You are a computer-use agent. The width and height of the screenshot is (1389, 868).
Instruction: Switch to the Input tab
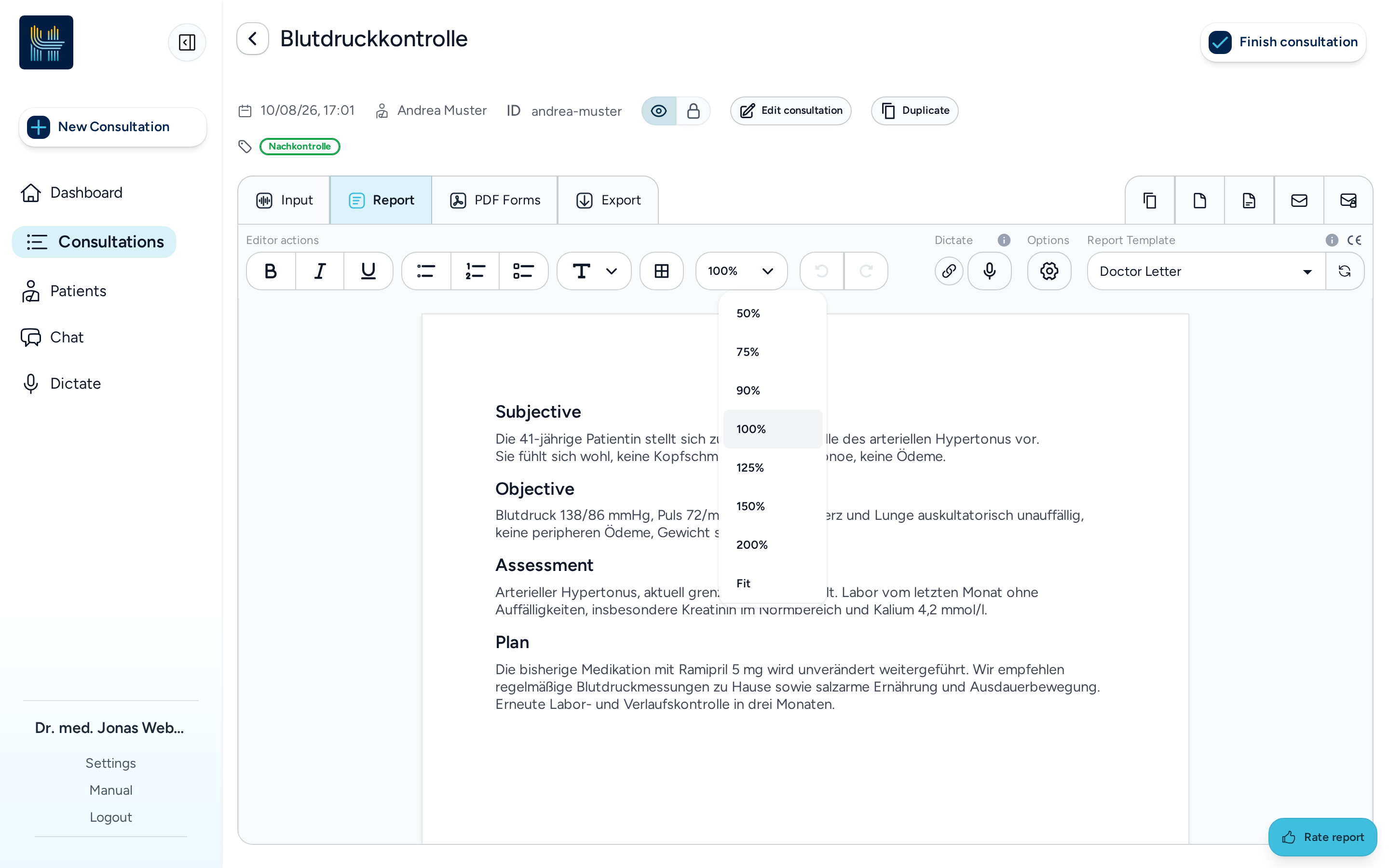[x=284, y=200]
